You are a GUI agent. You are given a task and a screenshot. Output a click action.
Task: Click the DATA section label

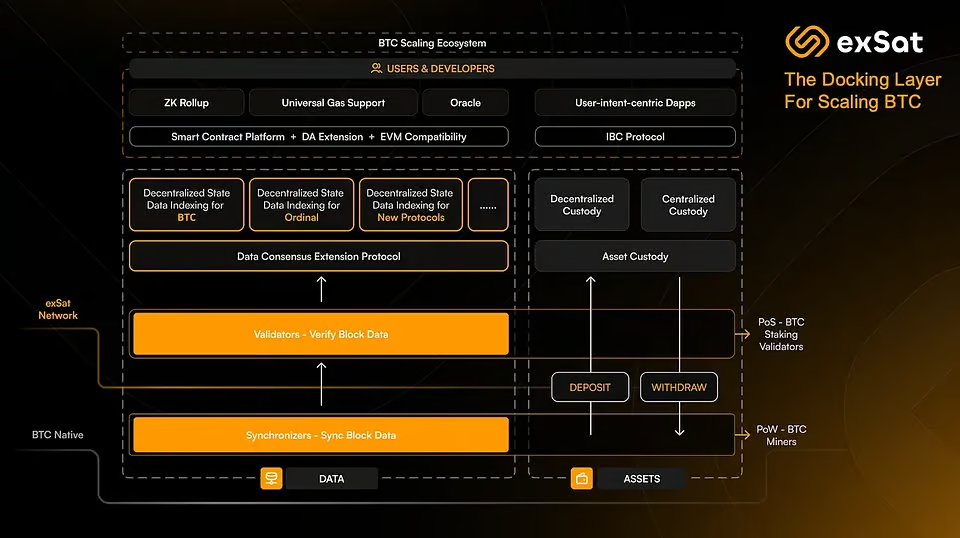331,479
